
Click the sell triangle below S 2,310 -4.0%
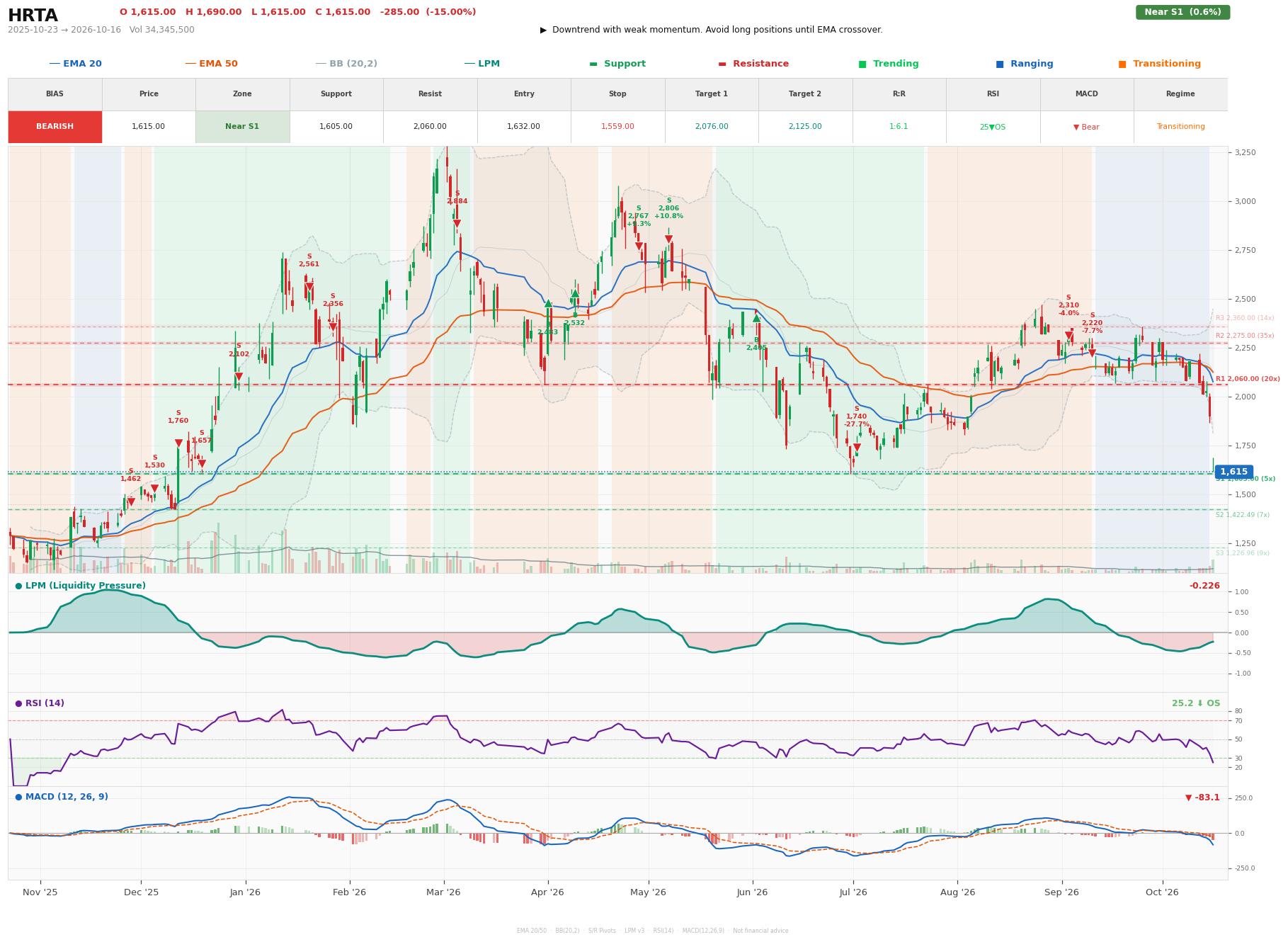point(1068,336)
